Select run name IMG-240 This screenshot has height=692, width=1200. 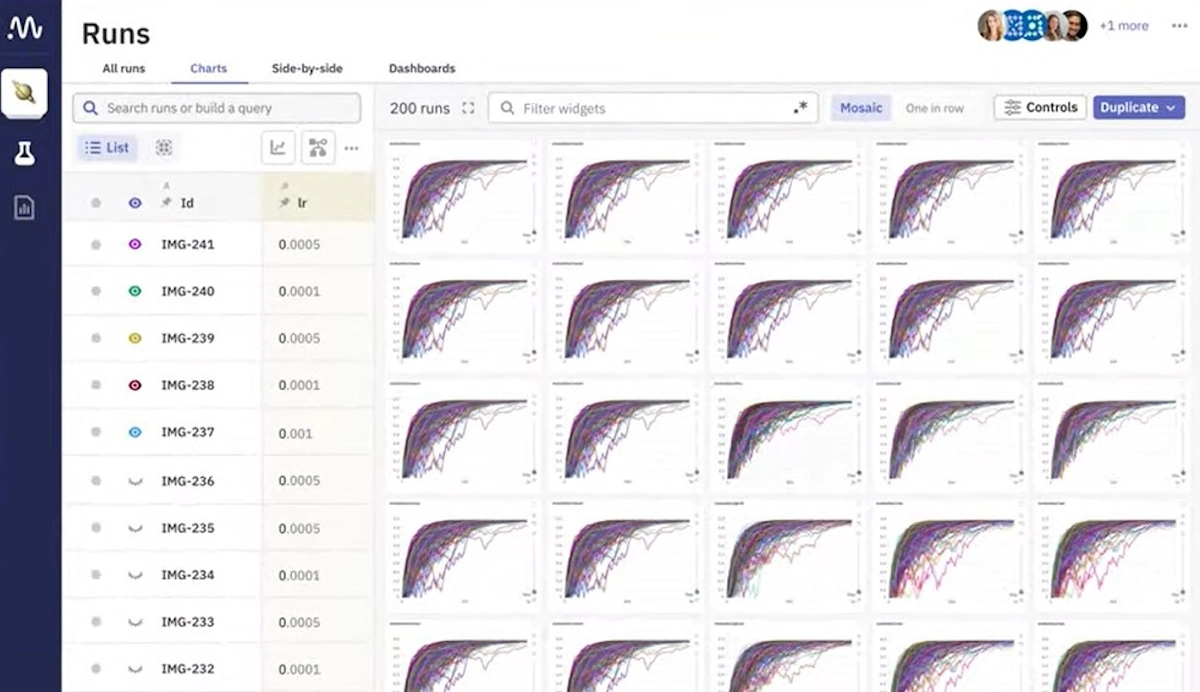point(188,291)
